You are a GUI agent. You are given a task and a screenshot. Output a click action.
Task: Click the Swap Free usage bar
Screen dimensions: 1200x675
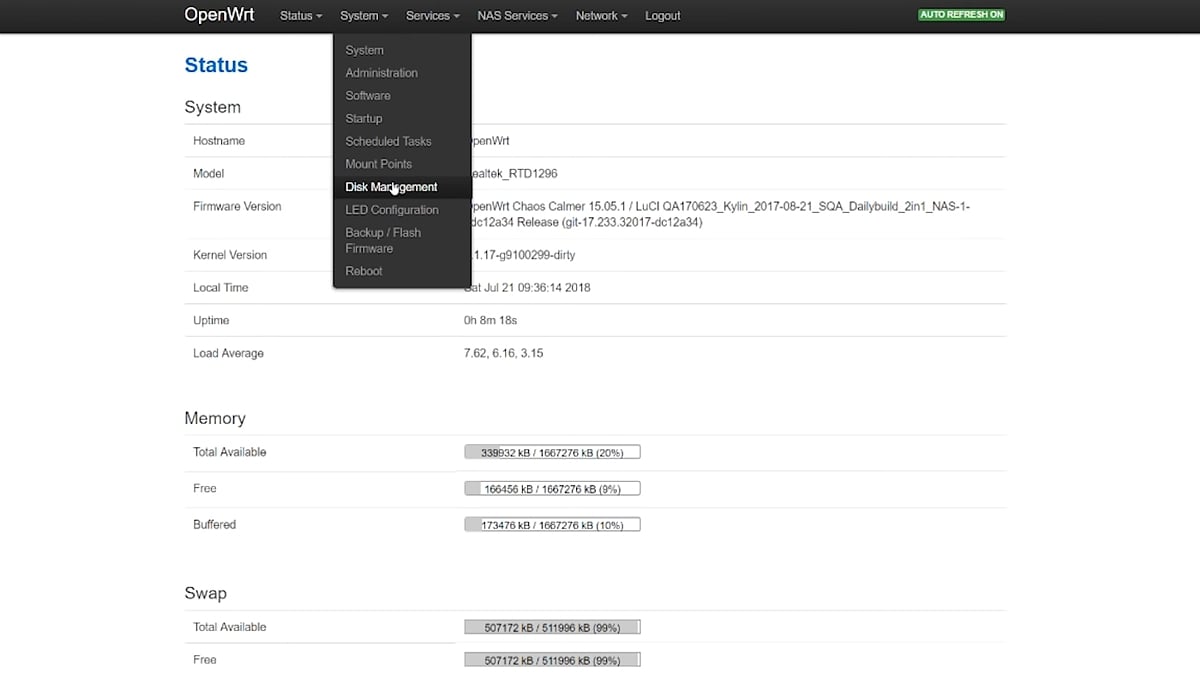coord(551,659)
